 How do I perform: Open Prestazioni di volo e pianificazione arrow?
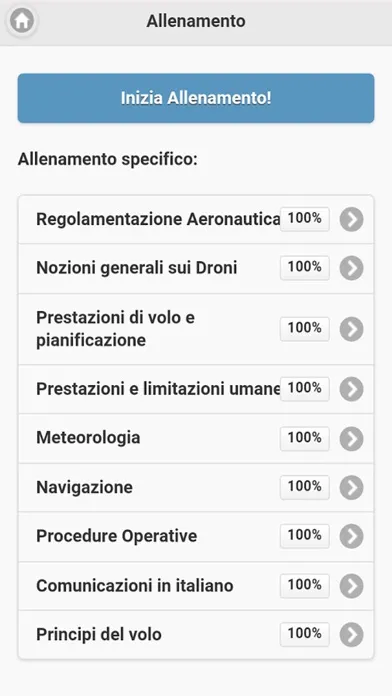(x=351, y=329)
